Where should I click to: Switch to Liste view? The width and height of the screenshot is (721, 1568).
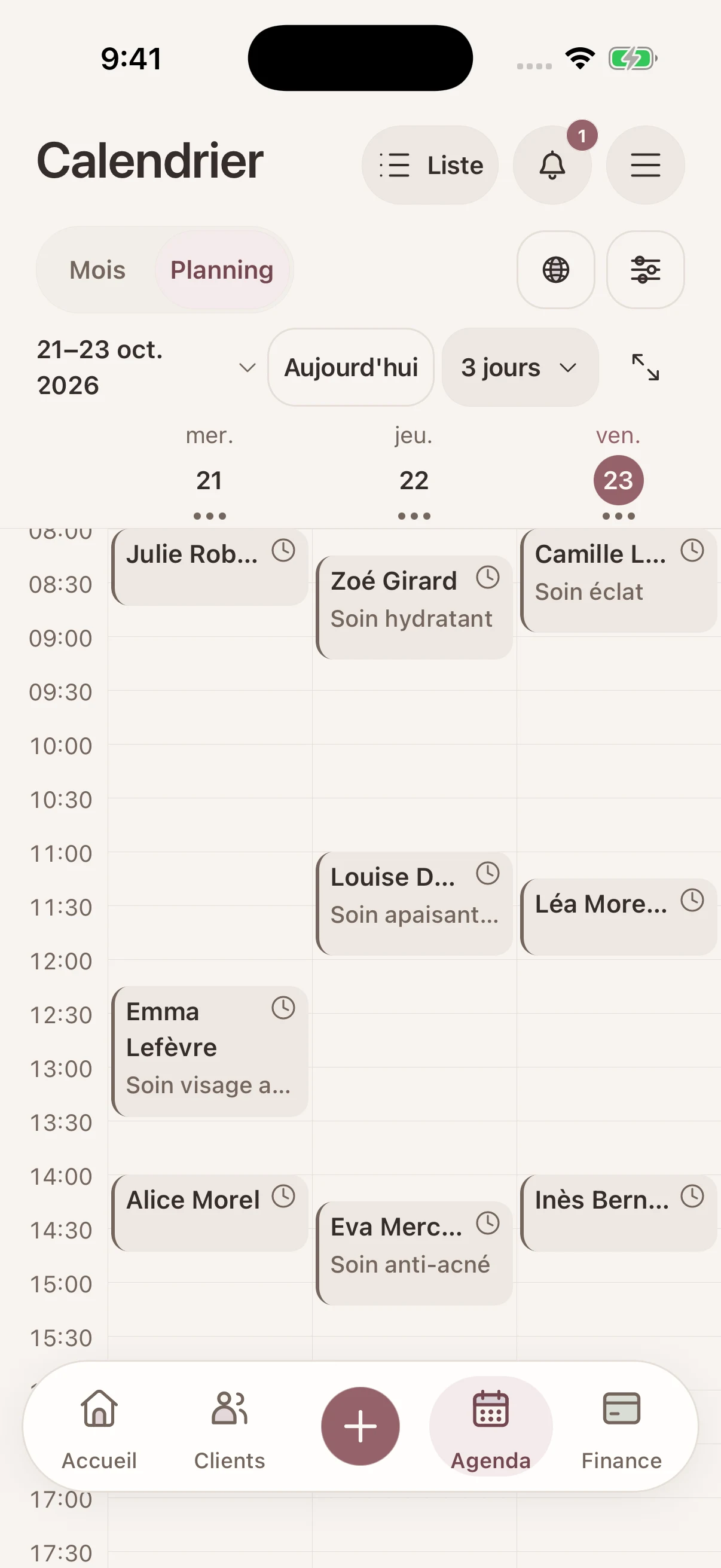(x=430, y=165)
